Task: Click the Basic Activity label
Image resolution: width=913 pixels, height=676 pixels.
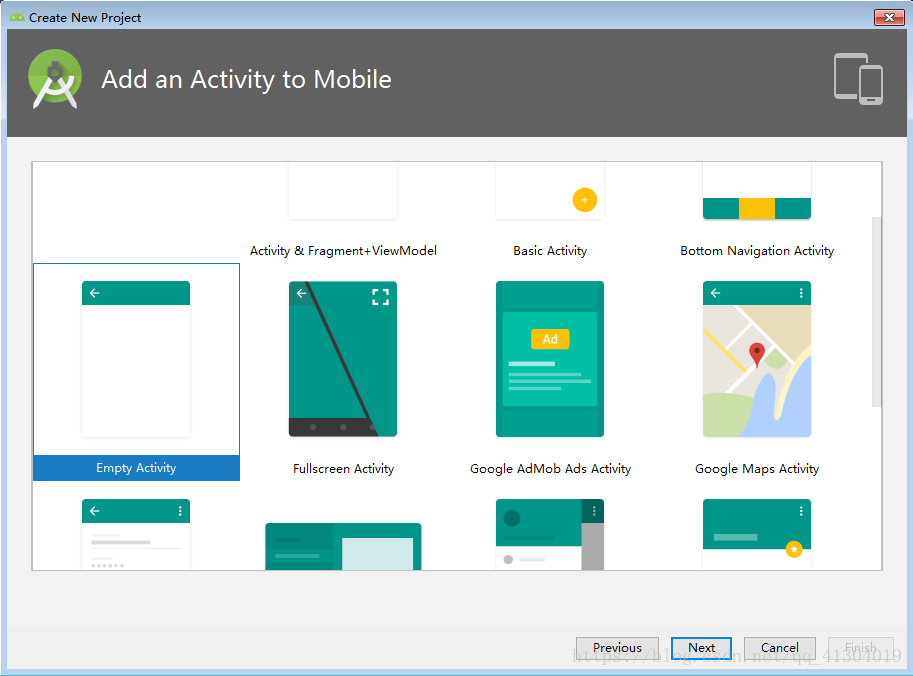Action: [x=550, y=251]
